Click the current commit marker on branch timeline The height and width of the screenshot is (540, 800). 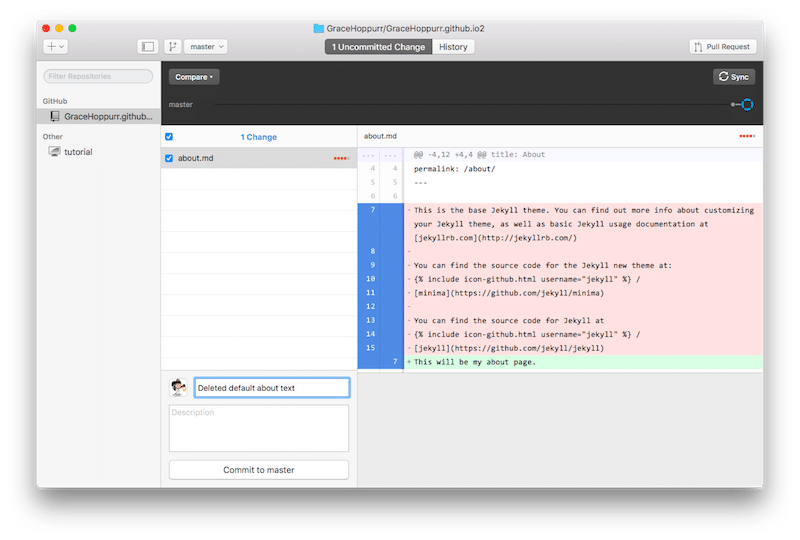[746, 104]
